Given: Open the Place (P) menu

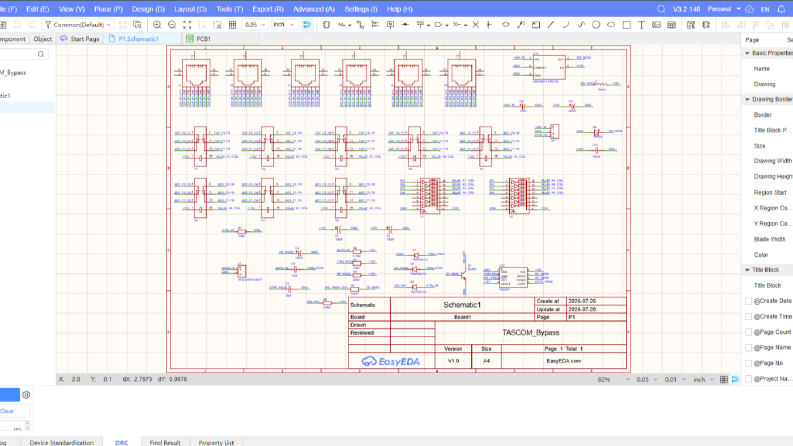Looking at the screenshot, I should [108, 9].
